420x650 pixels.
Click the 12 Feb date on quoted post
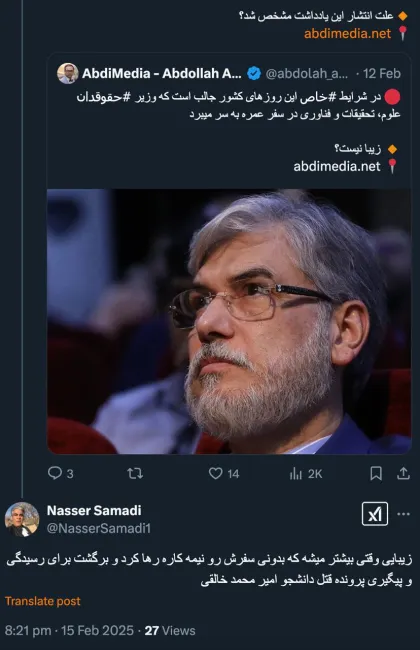(x=382, y=74)
